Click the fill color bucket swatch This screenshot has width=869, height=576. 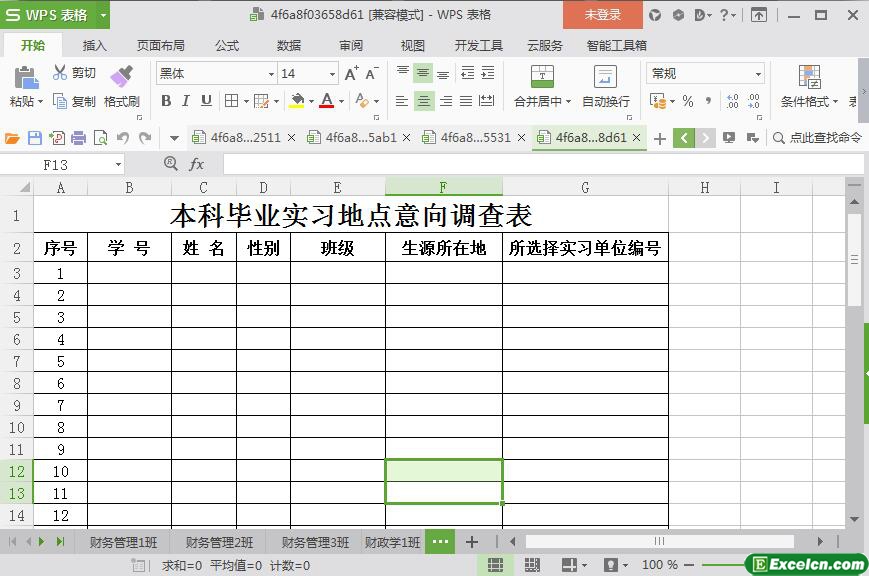[x=296, y=101]
